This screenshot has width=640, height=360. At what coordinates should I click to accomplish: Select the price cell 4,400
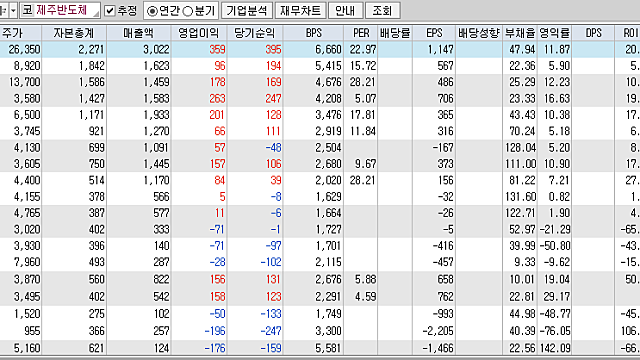[27, 180]
